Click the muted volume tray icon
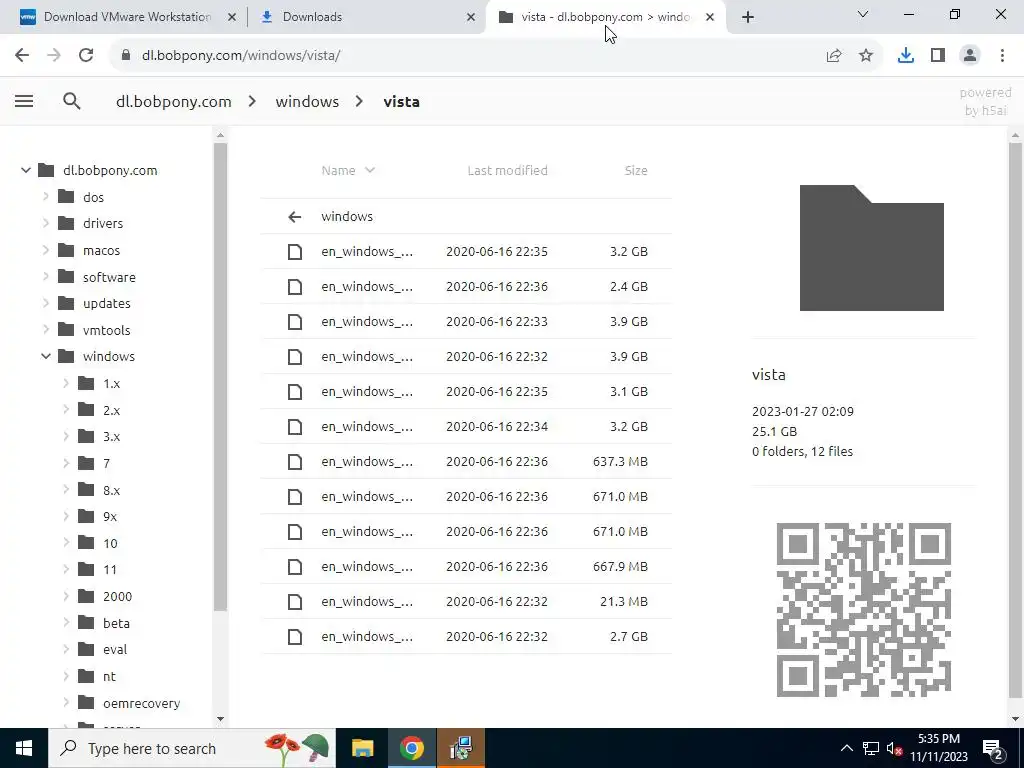Viewport: 1024px width, 768px height. [894, 748]
